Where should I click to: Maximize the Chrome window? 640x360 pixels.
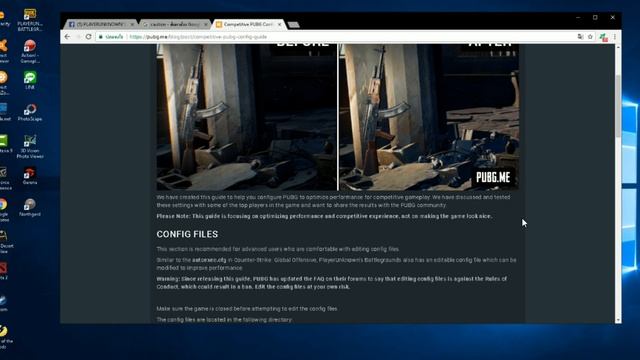595,18
